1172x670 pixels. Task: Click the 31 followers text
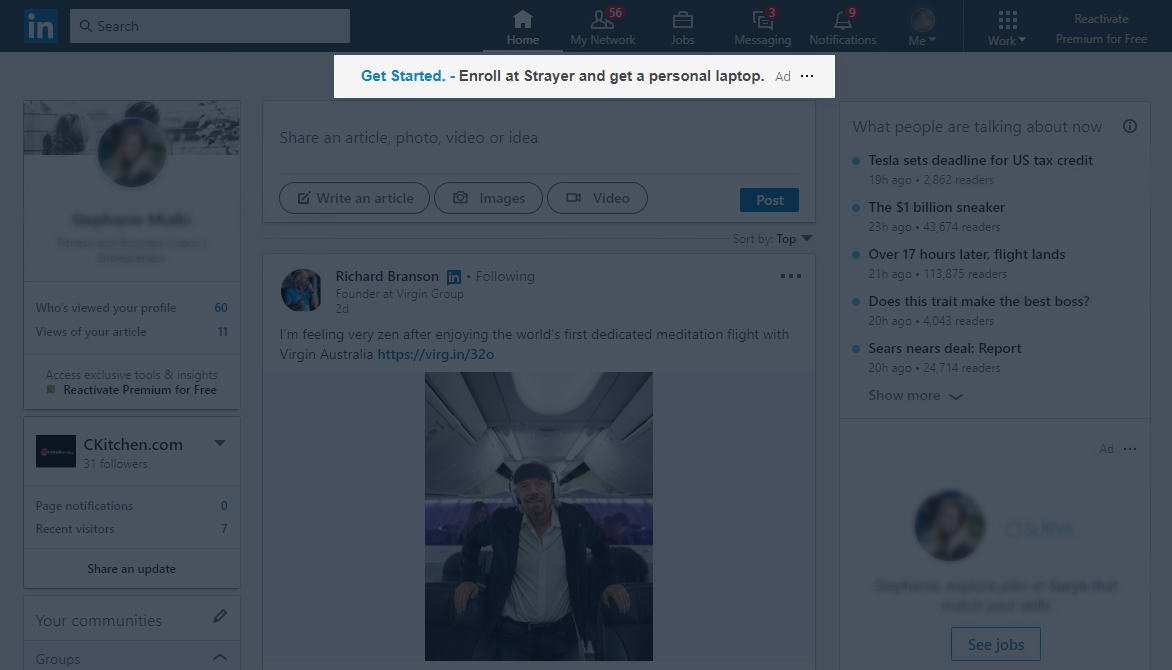[115, 464]
